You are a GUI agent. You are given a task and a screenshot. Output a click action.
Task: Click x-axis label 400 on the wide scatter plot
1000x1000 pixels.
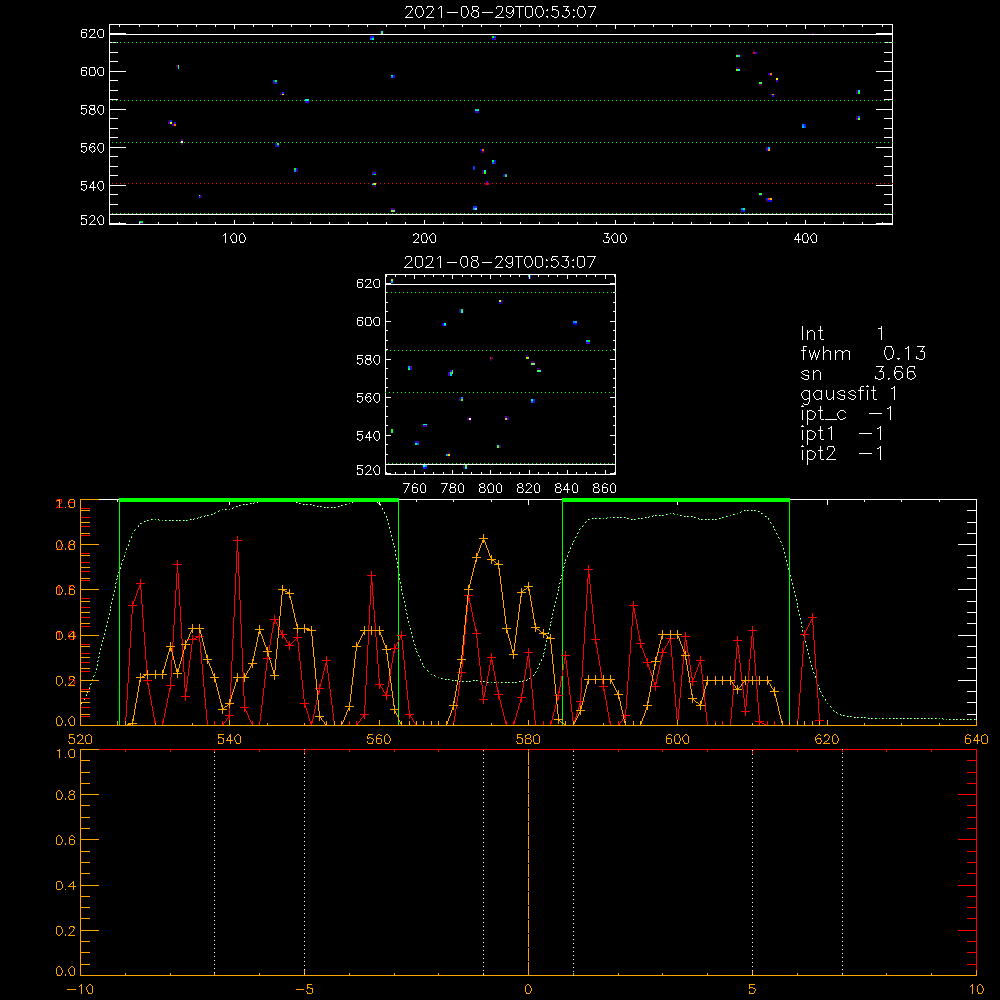point(805,239)
